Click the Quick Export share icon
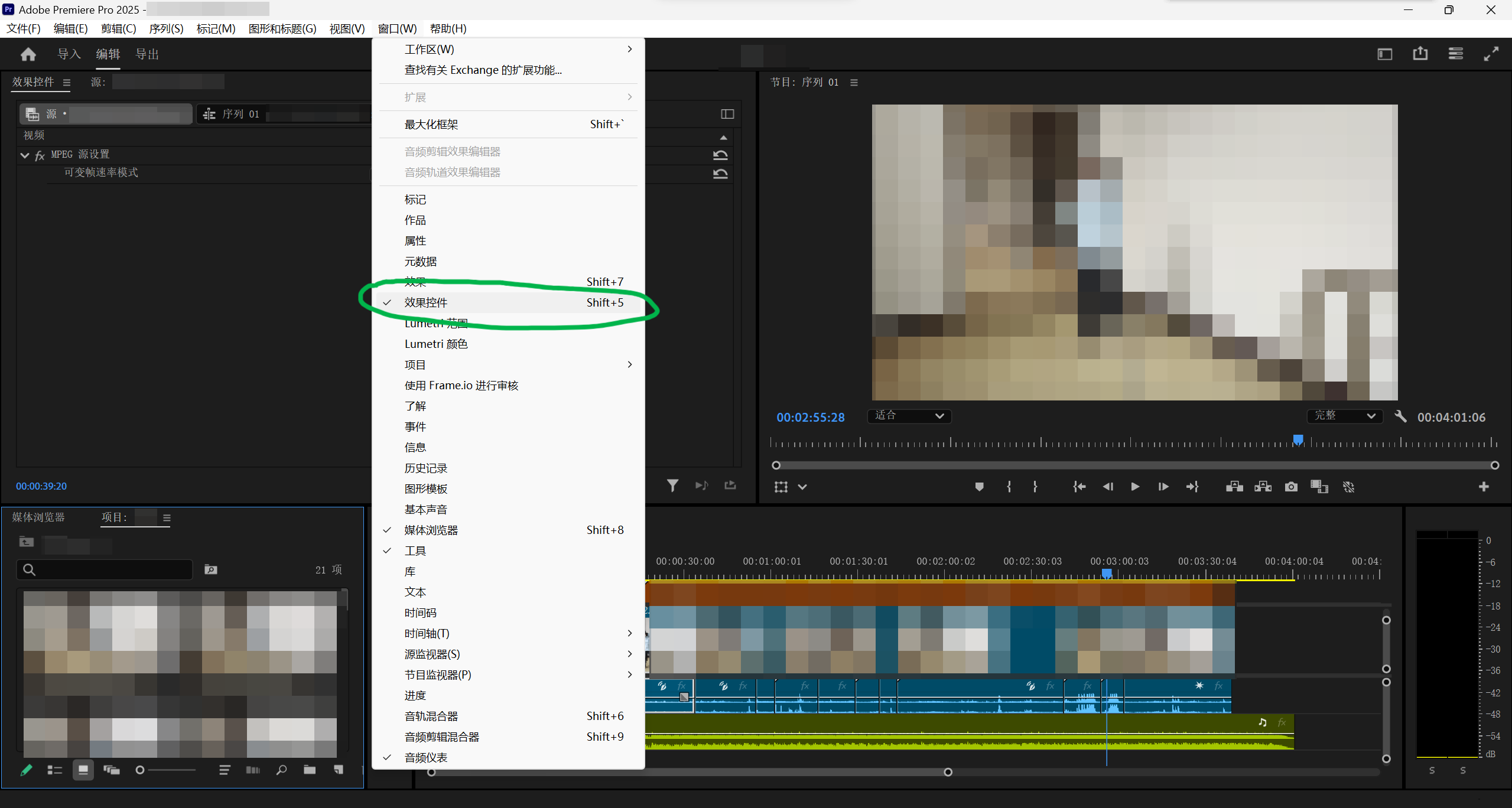The height and width of the screenshot is (808, 1512). (x=1420, y=54)
